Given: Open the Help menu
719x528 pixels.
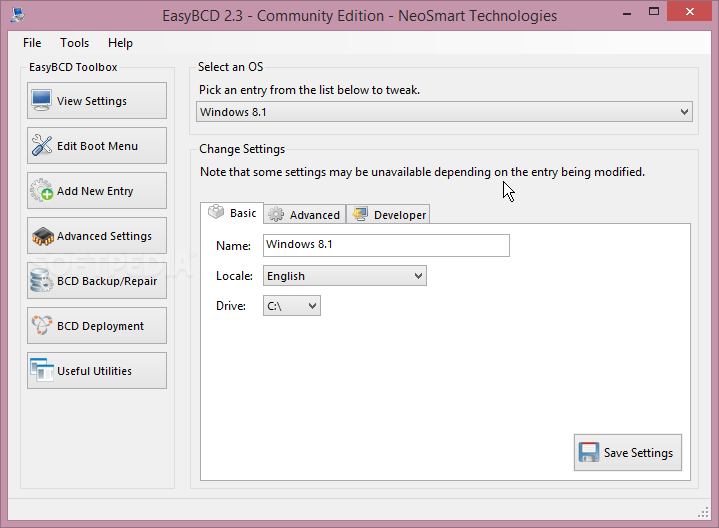Looking at the screenshot, I should 120,43.
